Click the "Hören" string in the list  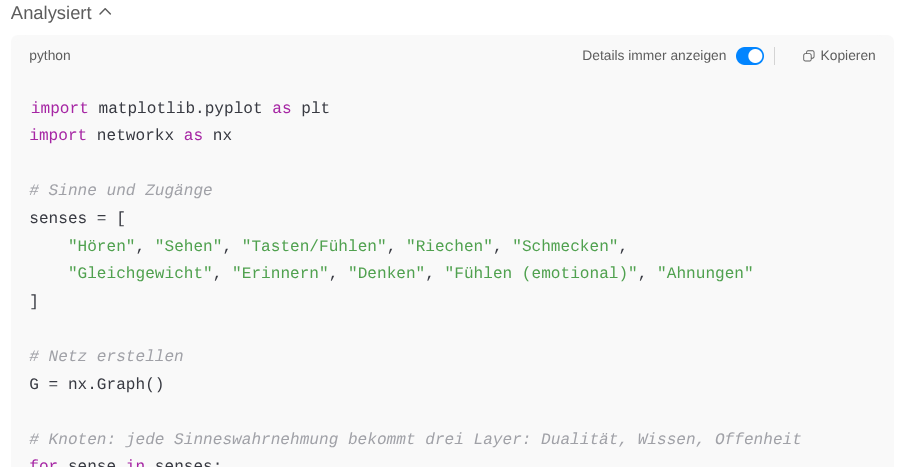[x=102, y=245]
